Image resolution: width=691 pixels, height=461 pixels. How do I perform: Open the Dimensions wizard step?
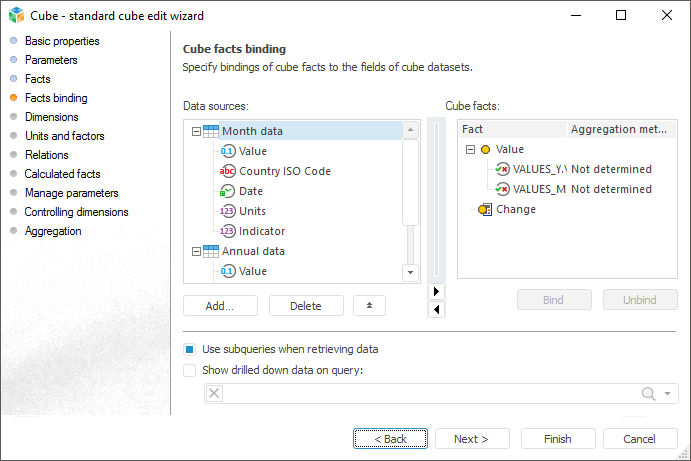click(x=51, y=117)
